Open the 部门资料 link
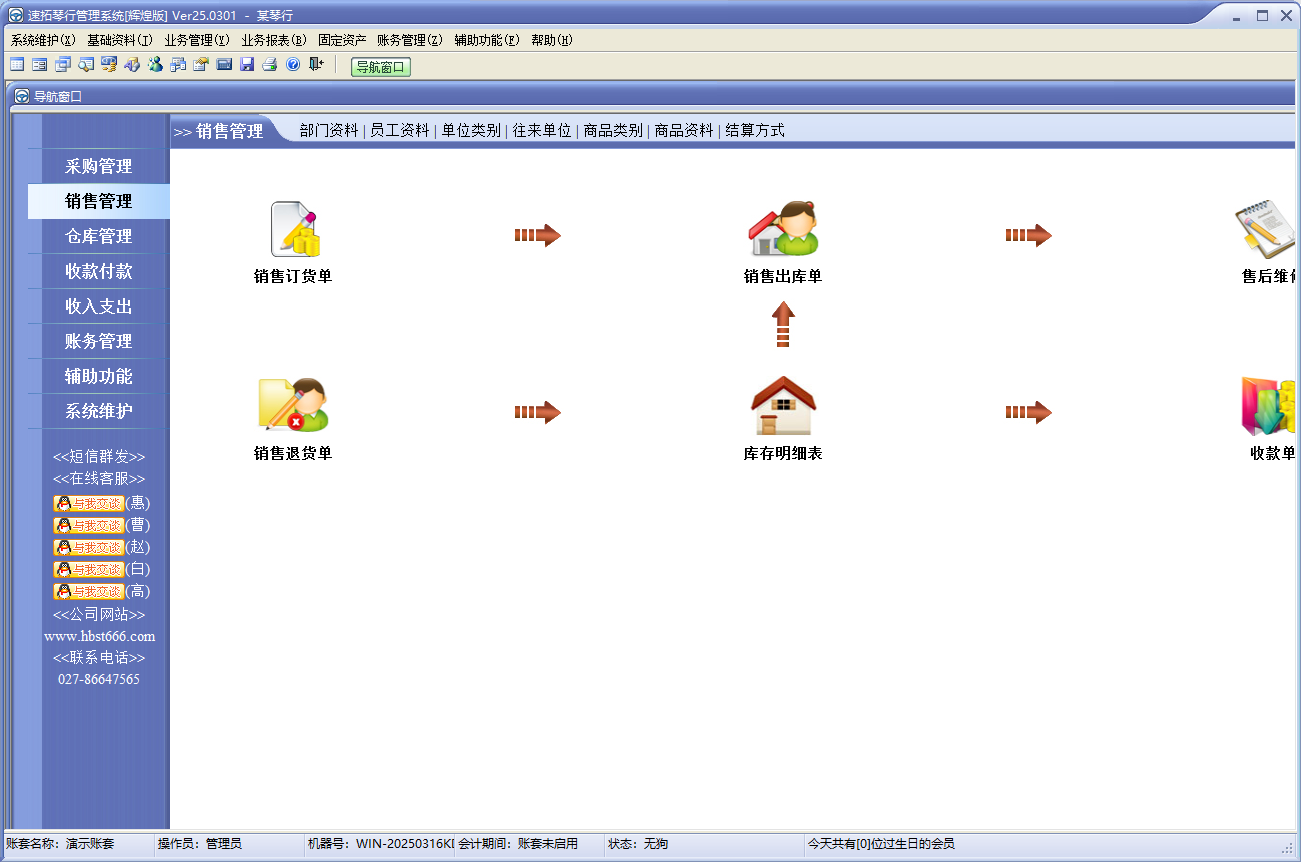The image size is (1301, 862). click(x=329, y=130)
